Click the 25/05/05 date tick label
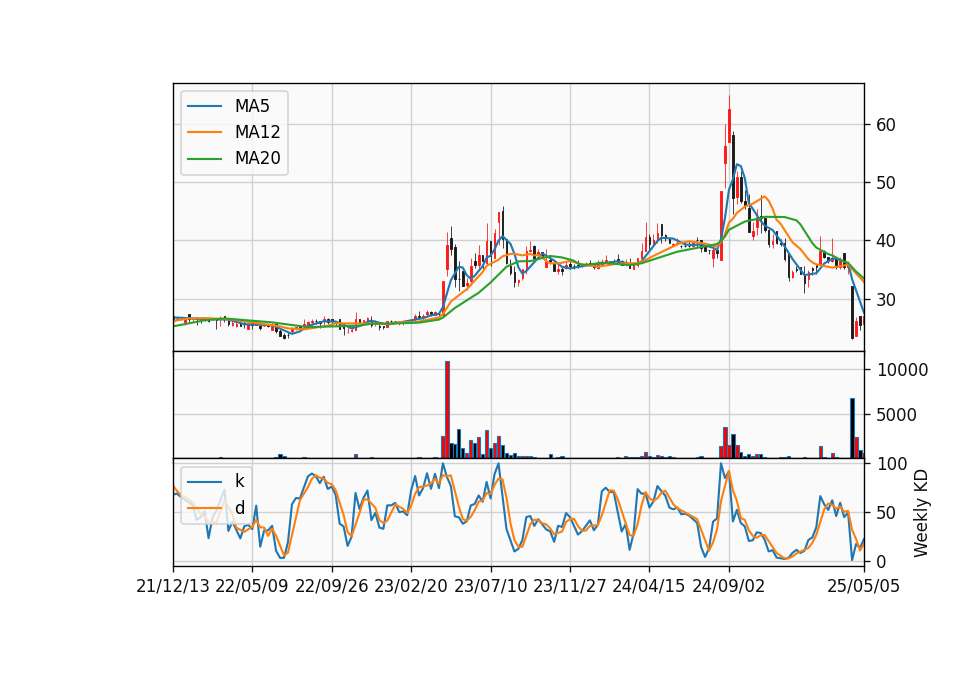This screenshot has width=960, height=690. (x=863, y=586)
